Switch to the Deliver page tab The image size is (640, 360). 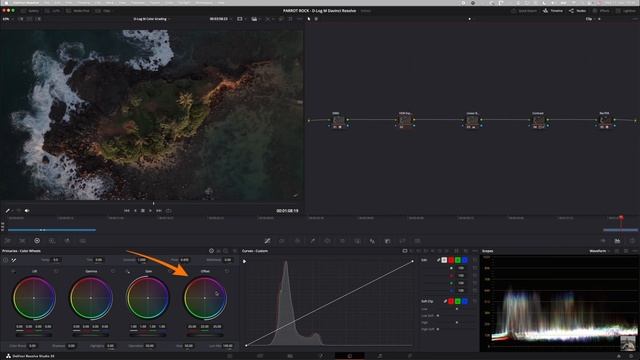pyautogui.click(x=410, y=356)
